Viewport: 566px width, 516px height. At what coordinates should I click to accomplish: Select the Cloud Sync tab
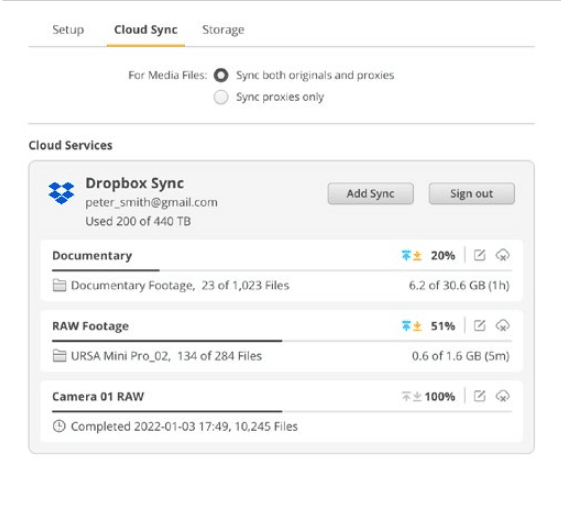(x=146, y=30)
